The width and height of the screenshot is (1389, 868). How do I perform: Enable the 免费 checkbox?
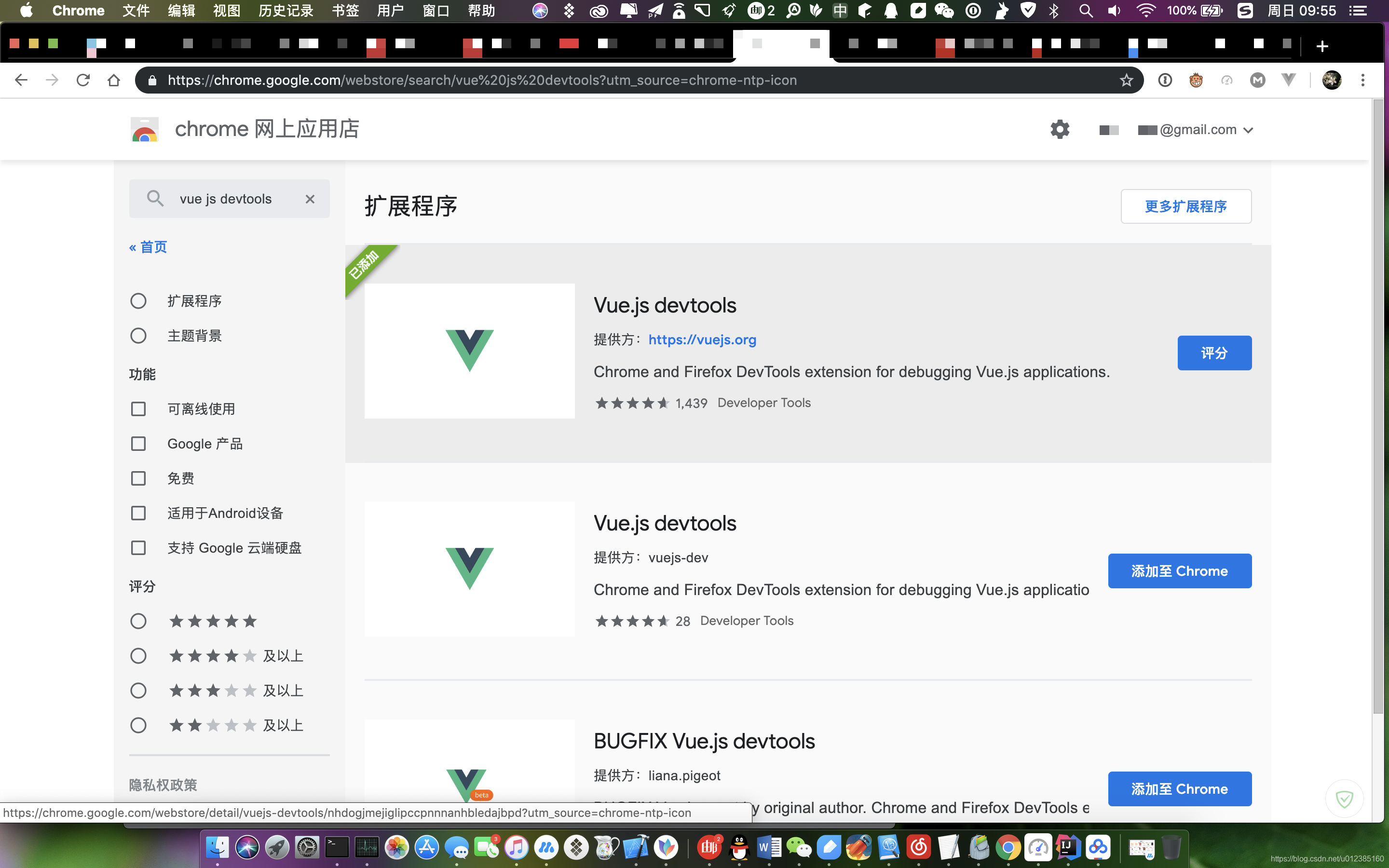(138, 479)
